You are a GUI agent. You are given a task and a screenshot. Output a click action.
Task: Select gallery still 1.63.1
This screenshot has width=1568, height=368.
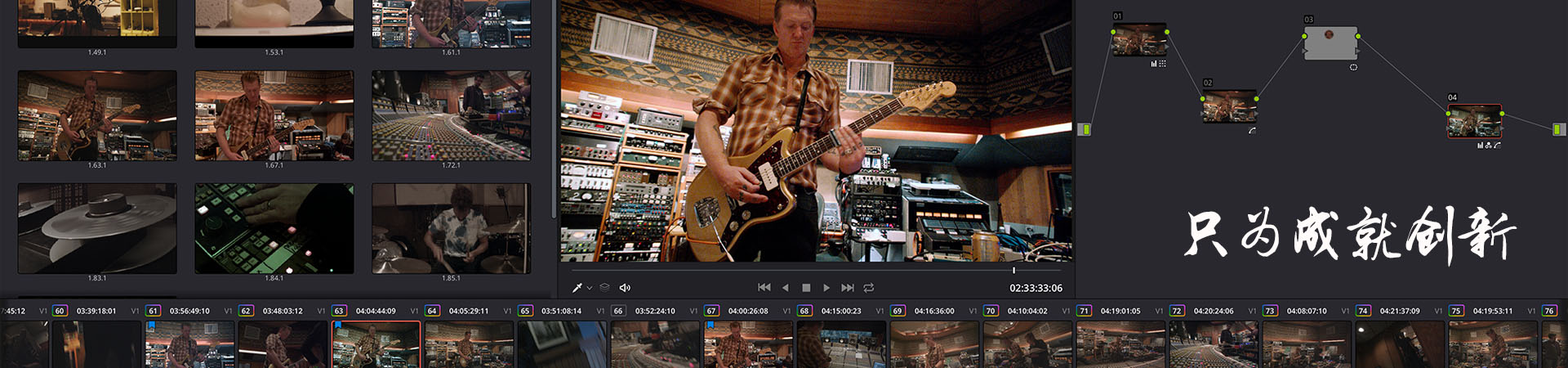(97, 115)
